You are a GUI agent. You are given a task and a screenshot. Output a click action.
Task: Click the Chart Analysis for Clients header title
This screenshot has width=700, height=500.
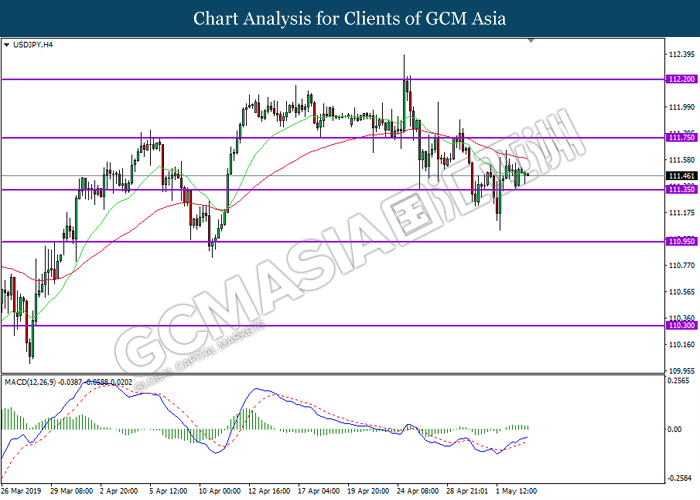pos(350,18)
